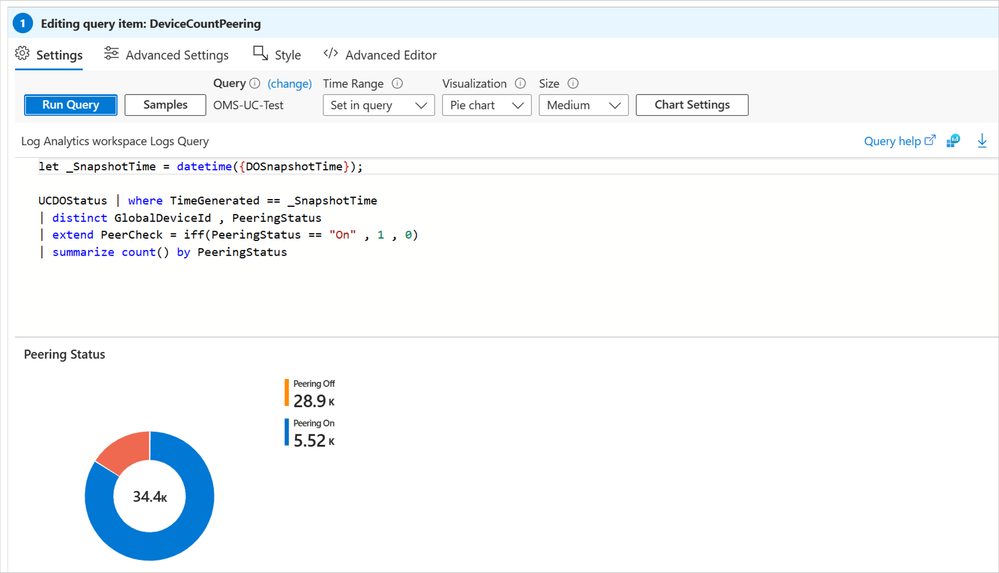
Task: Open the Query help link
Action: [x=900, y=141]
